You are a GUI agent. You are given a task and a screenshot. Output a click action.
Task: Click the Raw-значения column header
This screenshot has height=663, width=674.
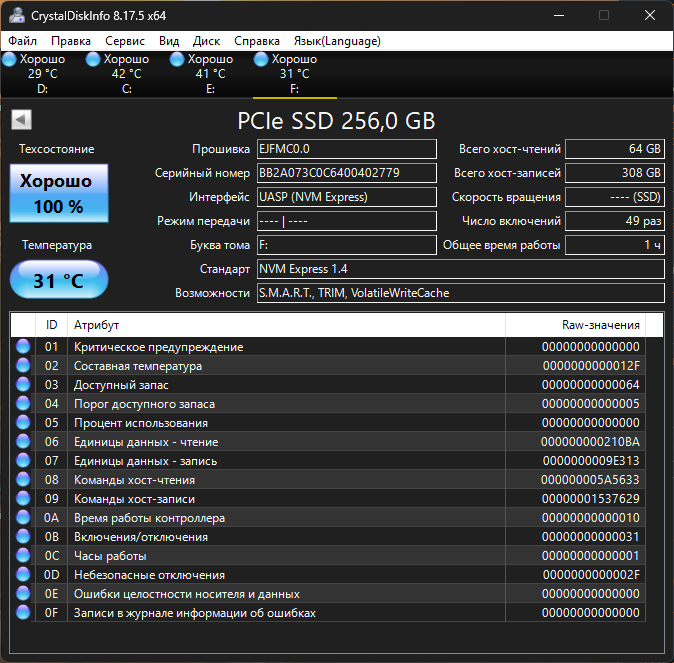click(x=576, y=325)
